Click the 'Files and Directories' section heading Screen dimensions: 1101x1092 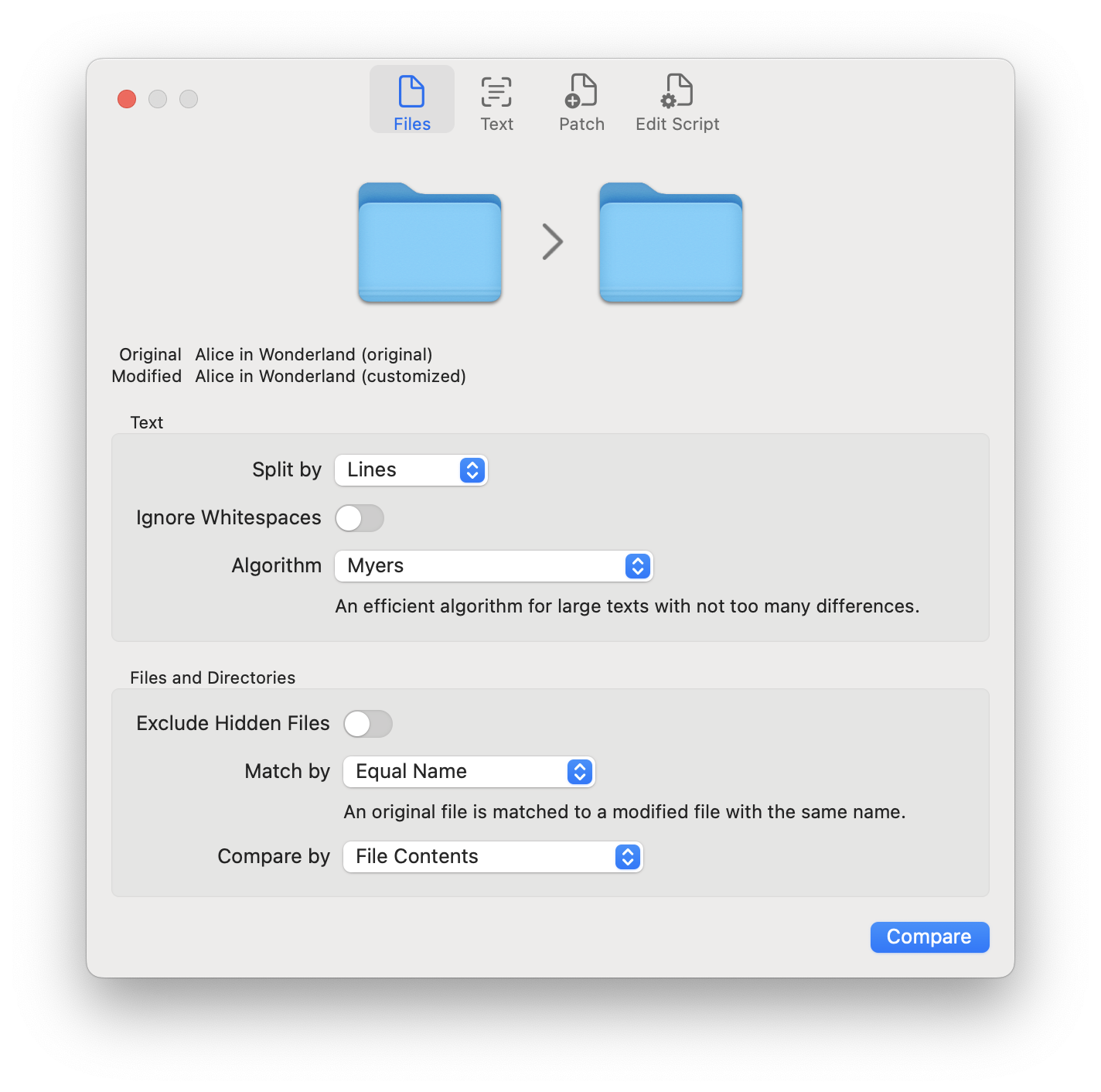tap(213, 677)
